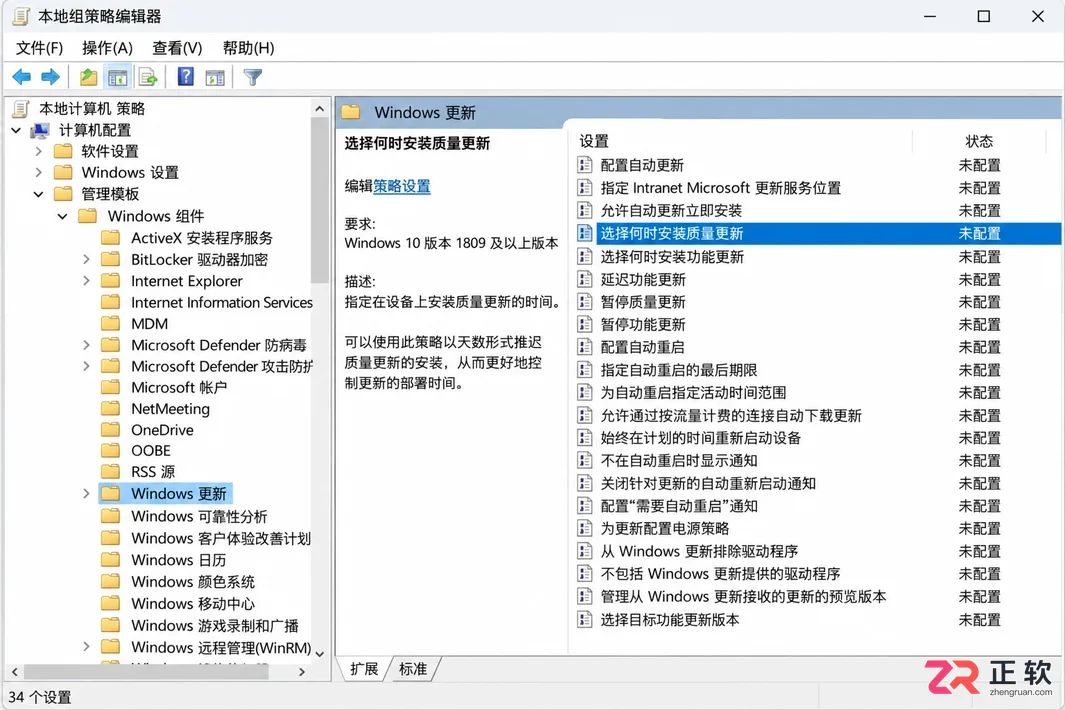The width and height of the screenshot is (1065, 710).
Task: Switch to the 标准 tab
Action: coord(413,669)
